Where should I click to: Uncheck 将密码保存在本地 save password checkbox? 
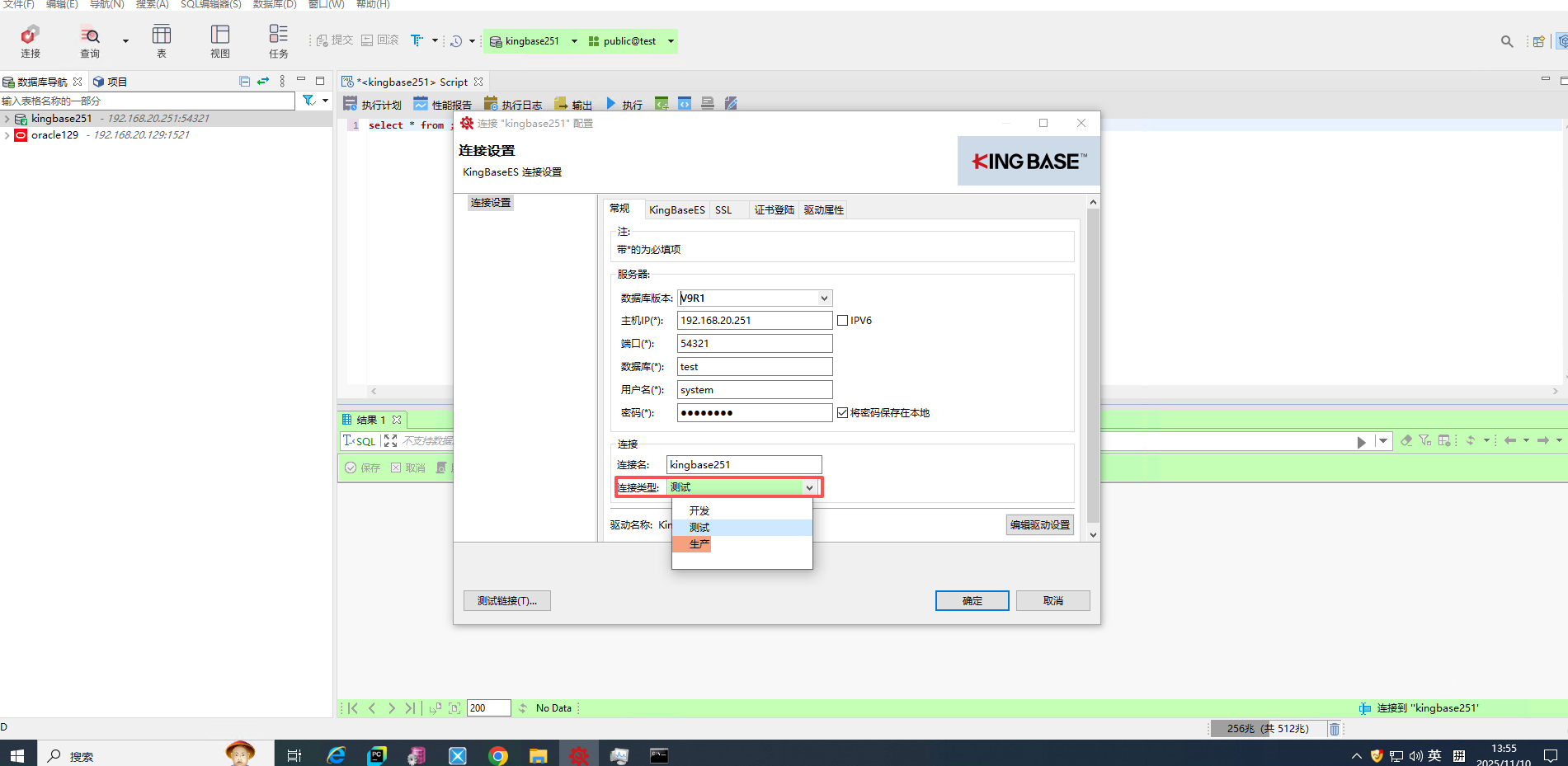842,413
